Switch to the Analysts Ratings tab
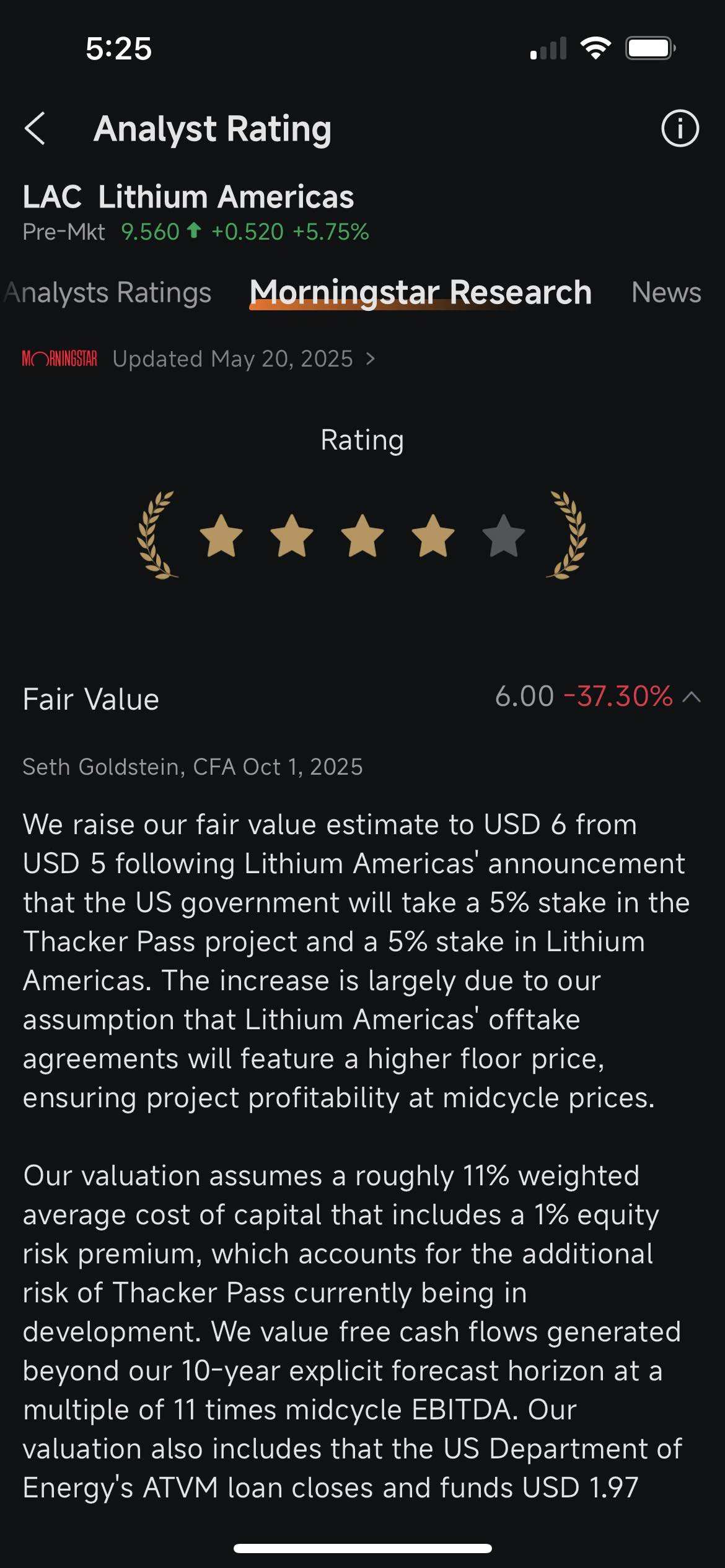725x1568 pixels. [x=108, y=292]
